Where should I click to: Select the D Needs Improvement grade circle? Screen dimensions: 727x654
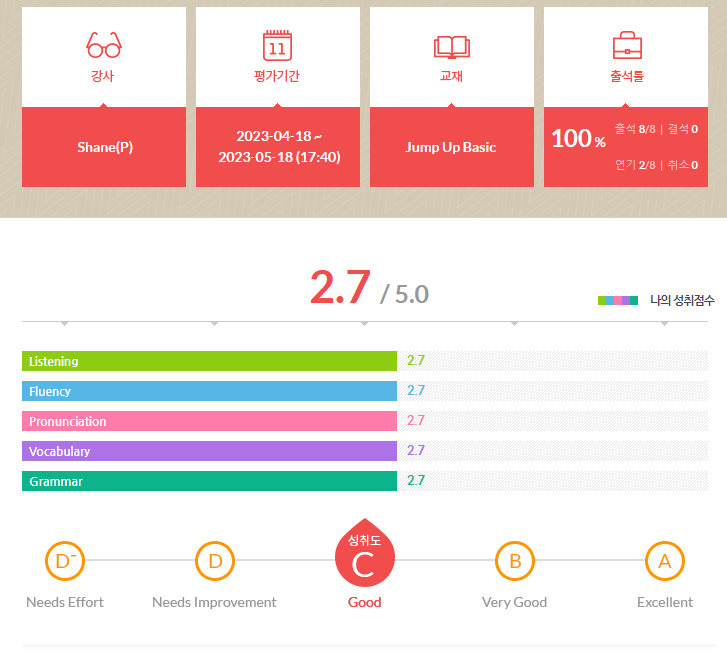point(214,561)
